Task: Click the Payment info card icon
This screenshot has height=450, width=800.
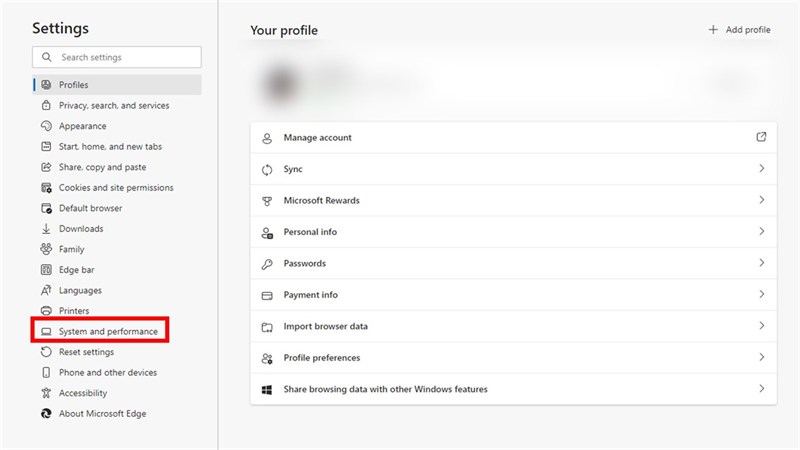Action: (x=267, y=296)
